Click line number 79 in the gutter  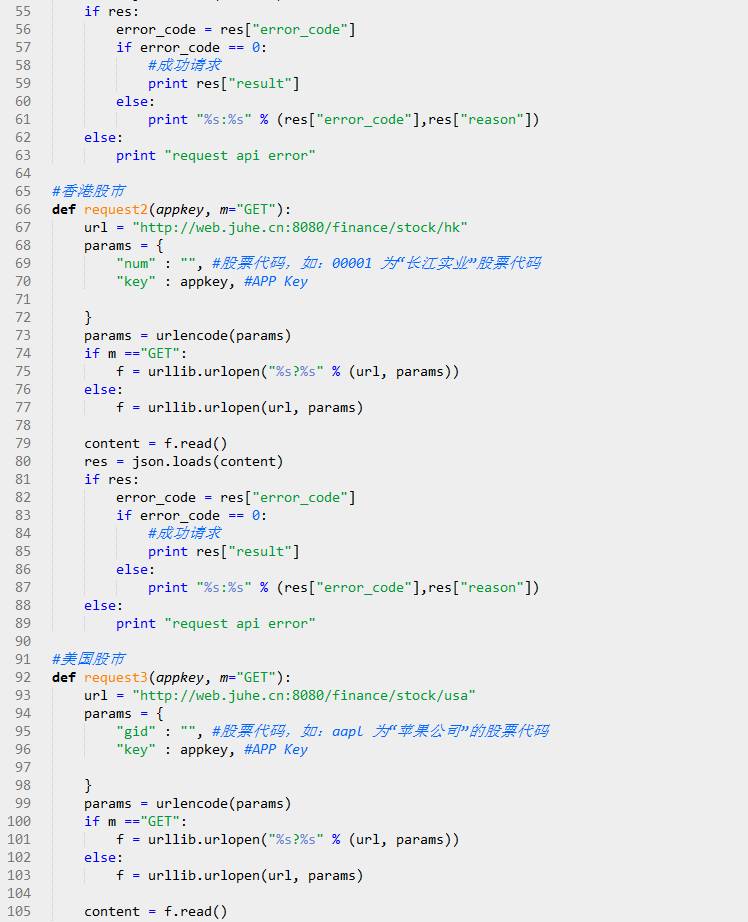tap(22, 443)
